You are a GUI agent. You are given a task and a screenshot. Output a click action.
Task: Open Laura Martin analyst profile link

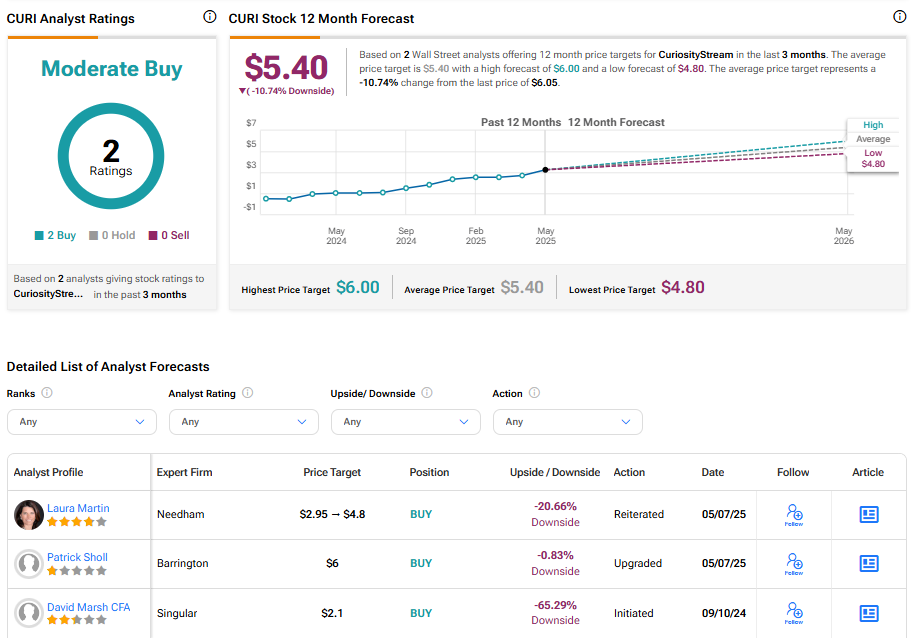coord(78,508)
